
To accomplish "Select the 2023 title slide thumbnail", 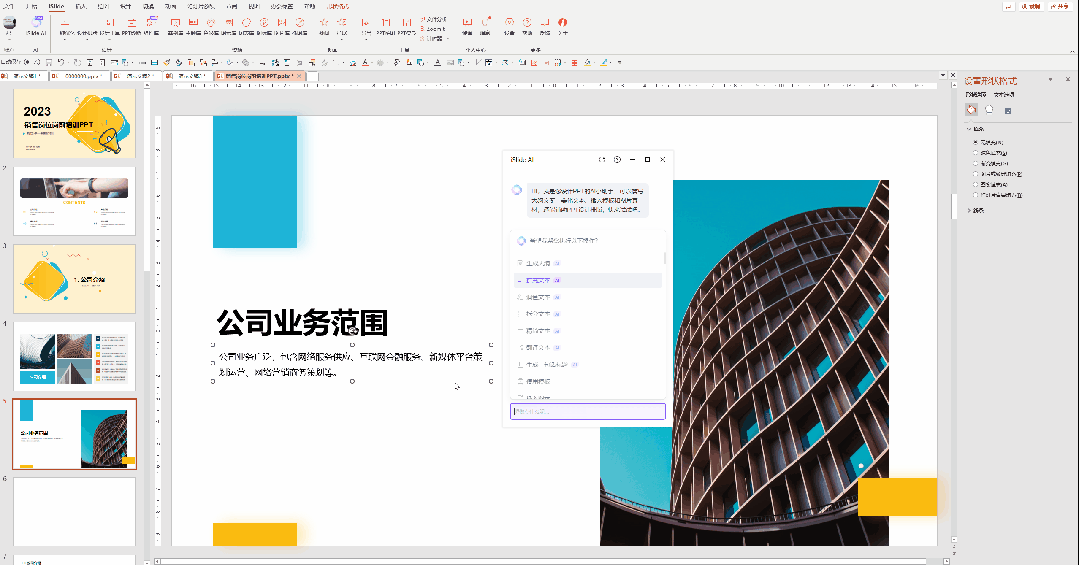I will pyautogui.click(x=74, y=123).
